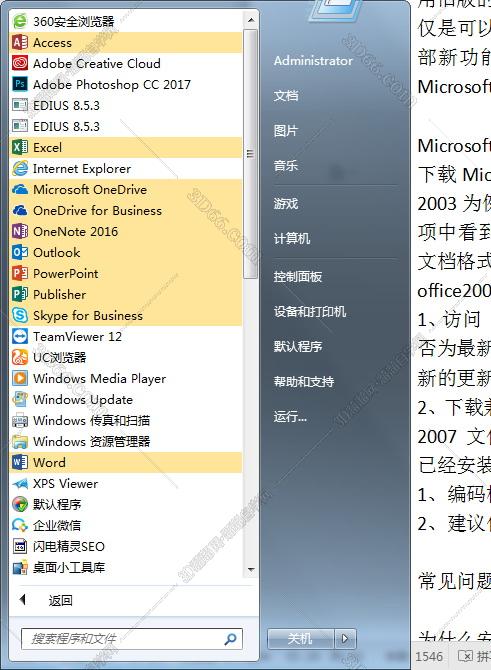Open 默认程序 in the right pane
This screenshot has height=670, width=491.
298,346
